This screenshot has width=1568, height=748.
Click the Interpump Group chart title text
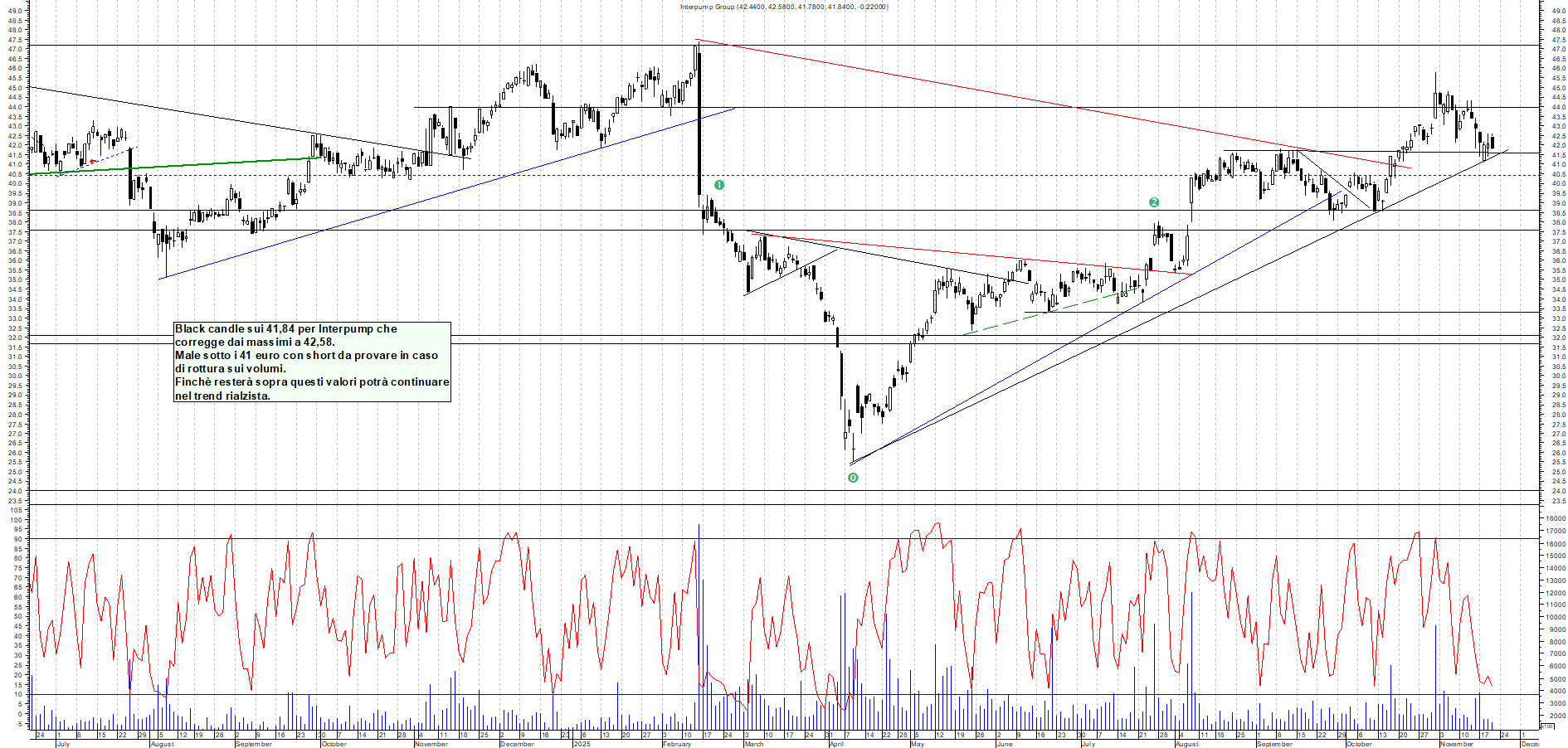tap(783, 7)
